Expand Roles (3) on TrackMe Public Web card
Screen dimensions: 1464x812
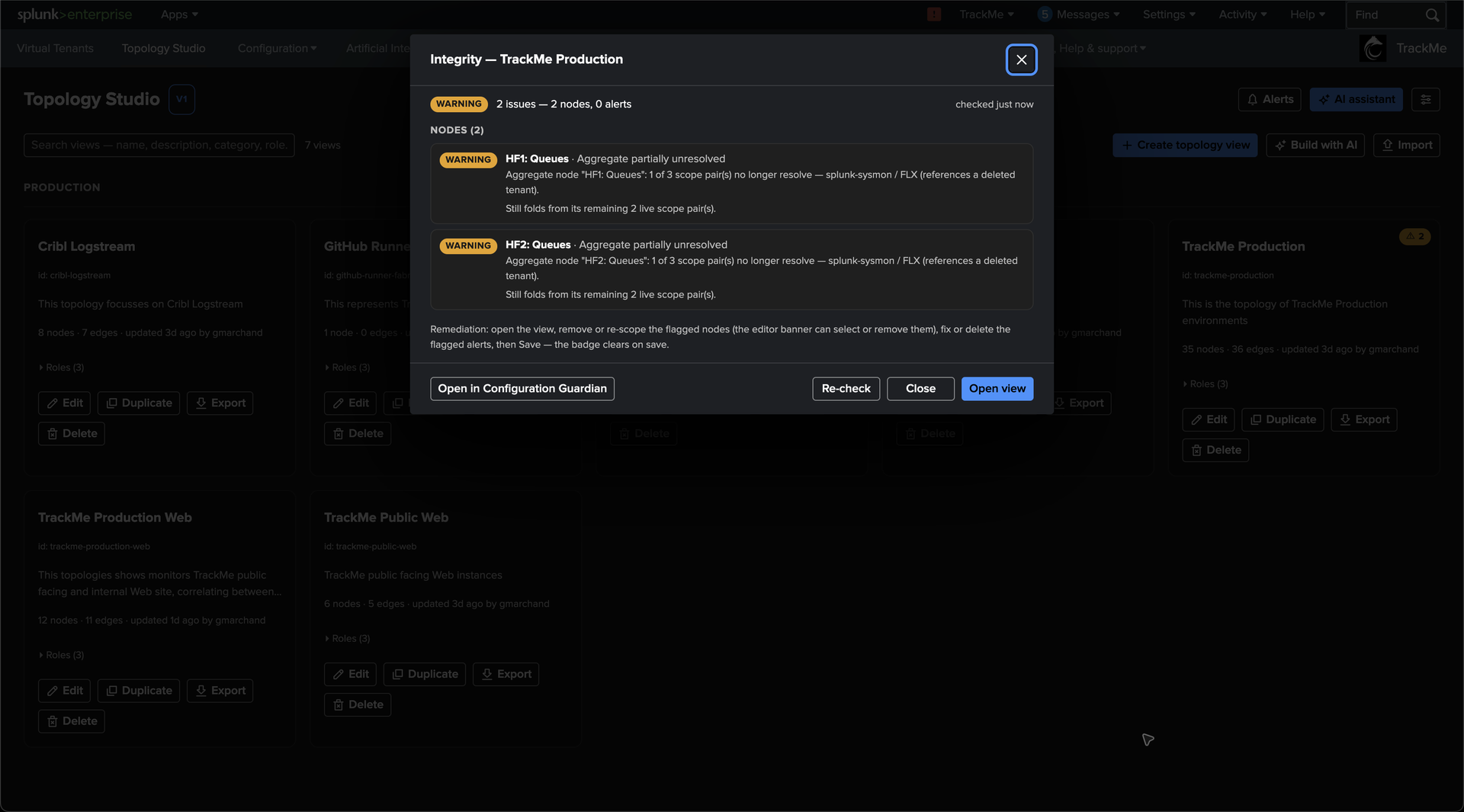[x=347, y=638]
